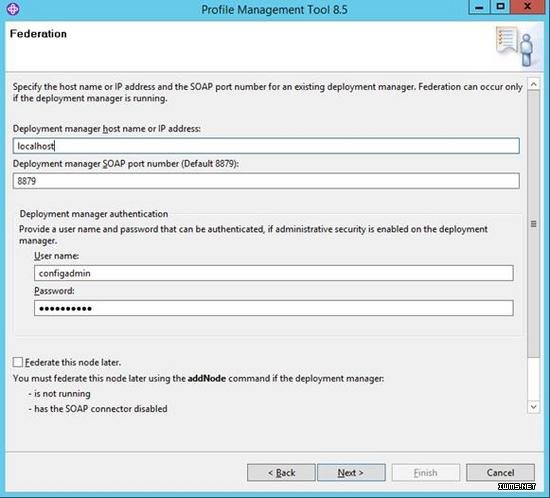Go back with the Back button
The width and height of the screenshot is (550, 498).
click(x=281, y=473)
